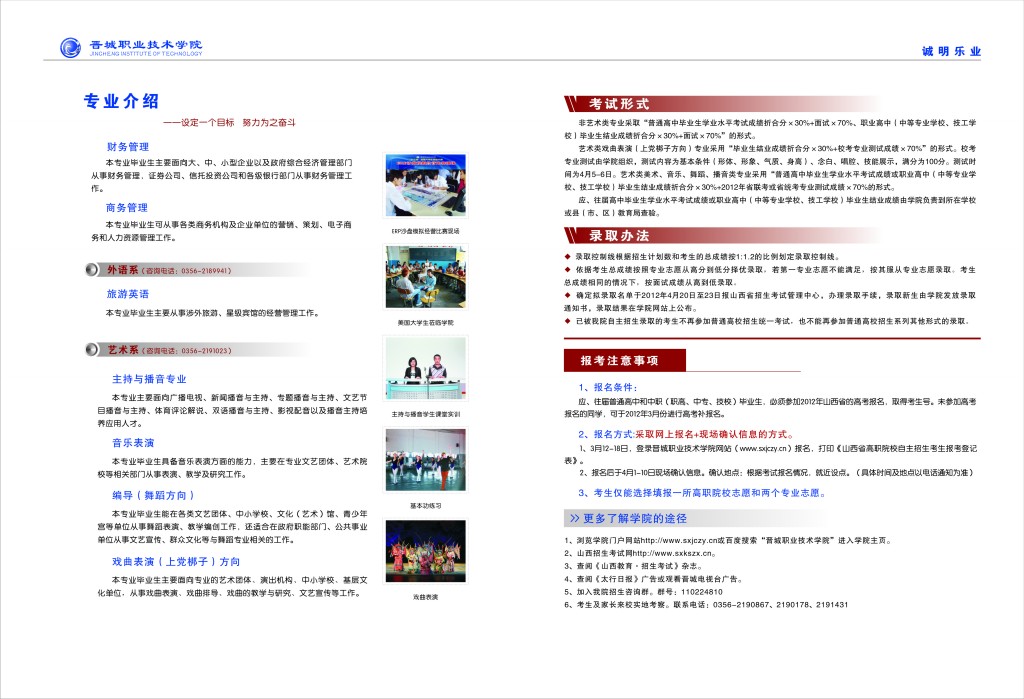Click the line 3、考生仅能选择填报一所高职院校志愿

click(702, 493)
